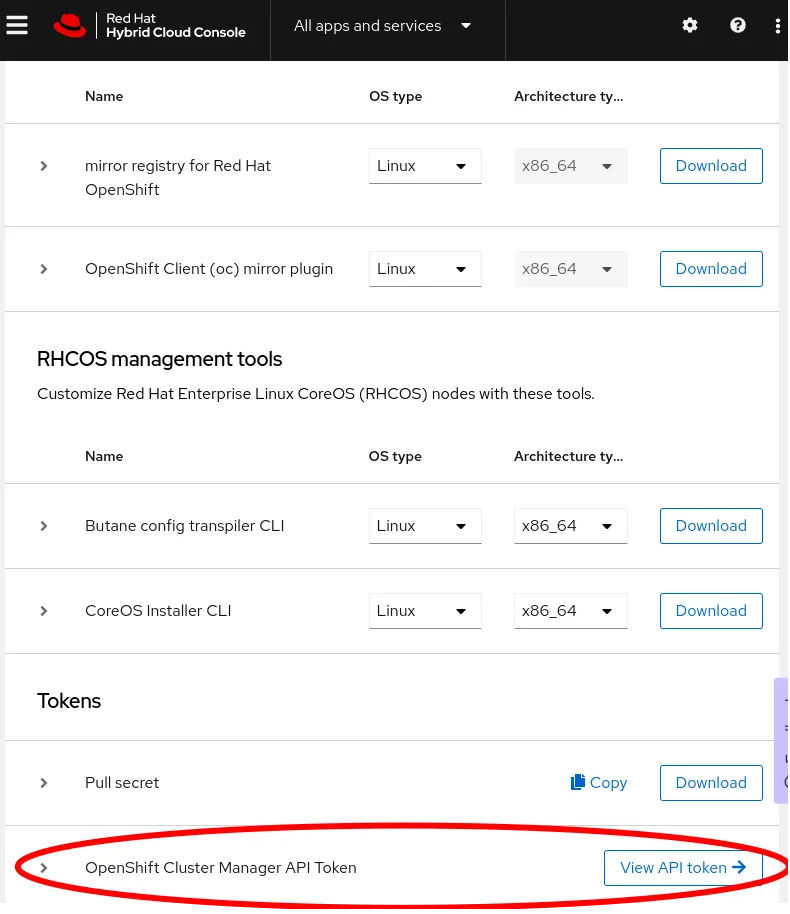The width and height of the screenshot is (790, 914).
Task: Open architecture dropdown for Butane config transpiler CLI
Action: coord(571,526)
